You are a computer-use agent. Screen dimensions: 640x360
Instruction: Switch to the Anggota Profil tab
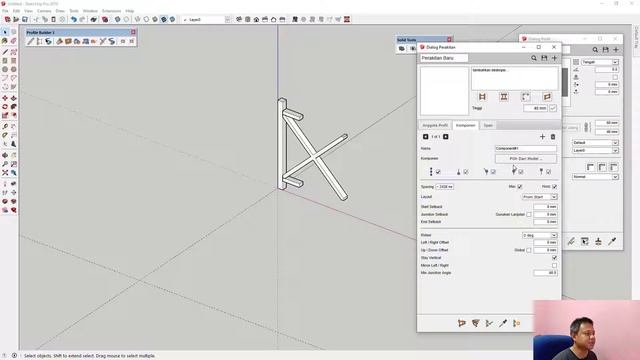click(x=435, y=125)
